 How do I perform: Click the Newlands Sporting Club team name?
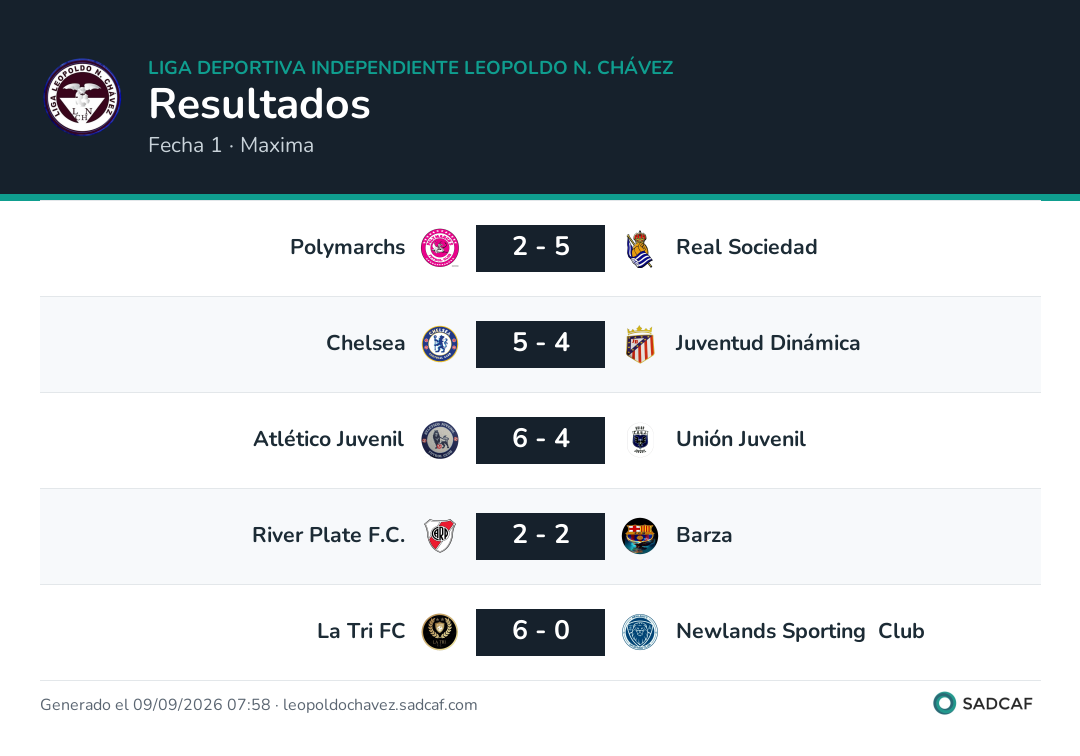coord(800,631)
